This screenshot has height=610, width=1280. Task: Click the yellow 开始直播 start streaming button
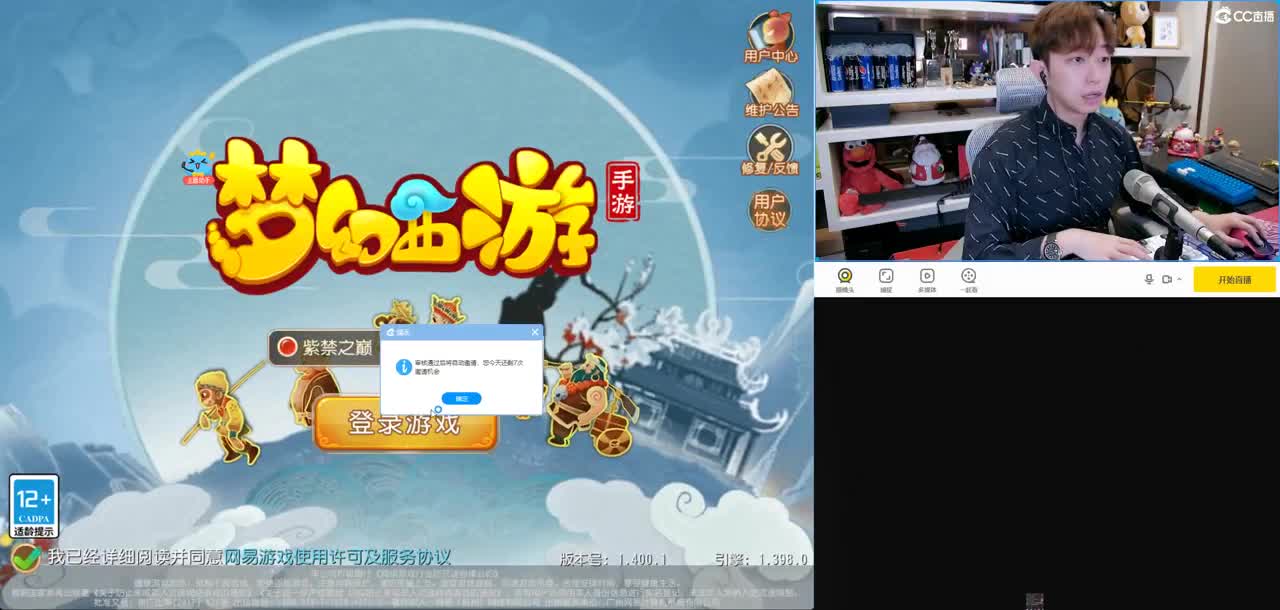tap(1234, 279)
